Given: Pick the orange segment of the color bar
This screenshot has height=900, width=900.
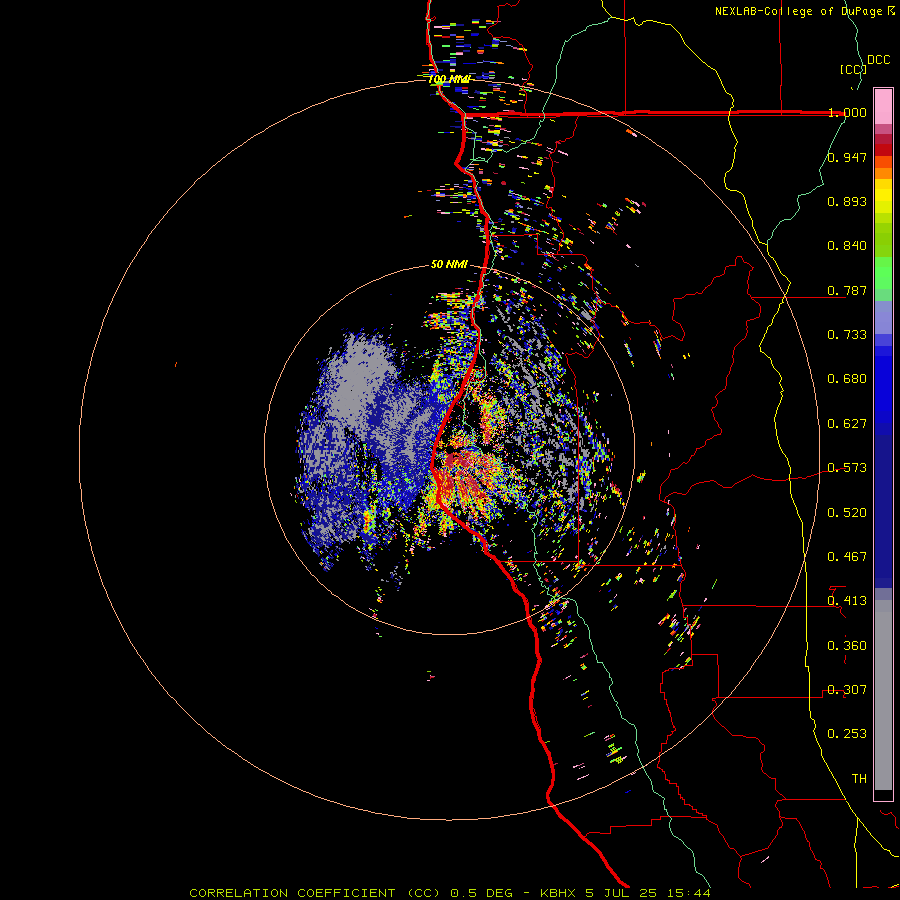Looking at the screenshot, I should [883, 168].
